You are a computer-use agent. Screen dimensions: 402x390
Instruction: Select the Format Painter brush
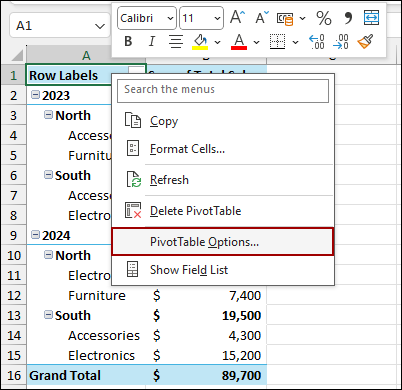[365, 42]
